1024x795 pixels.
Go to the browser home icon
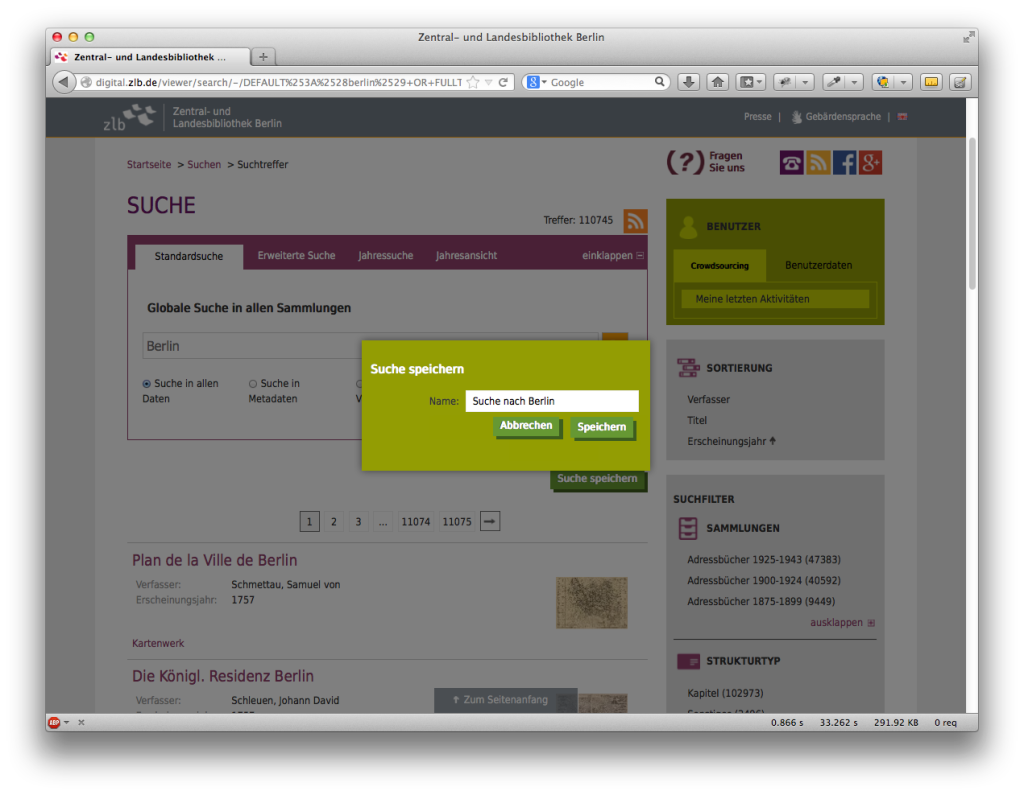point(718,82)
